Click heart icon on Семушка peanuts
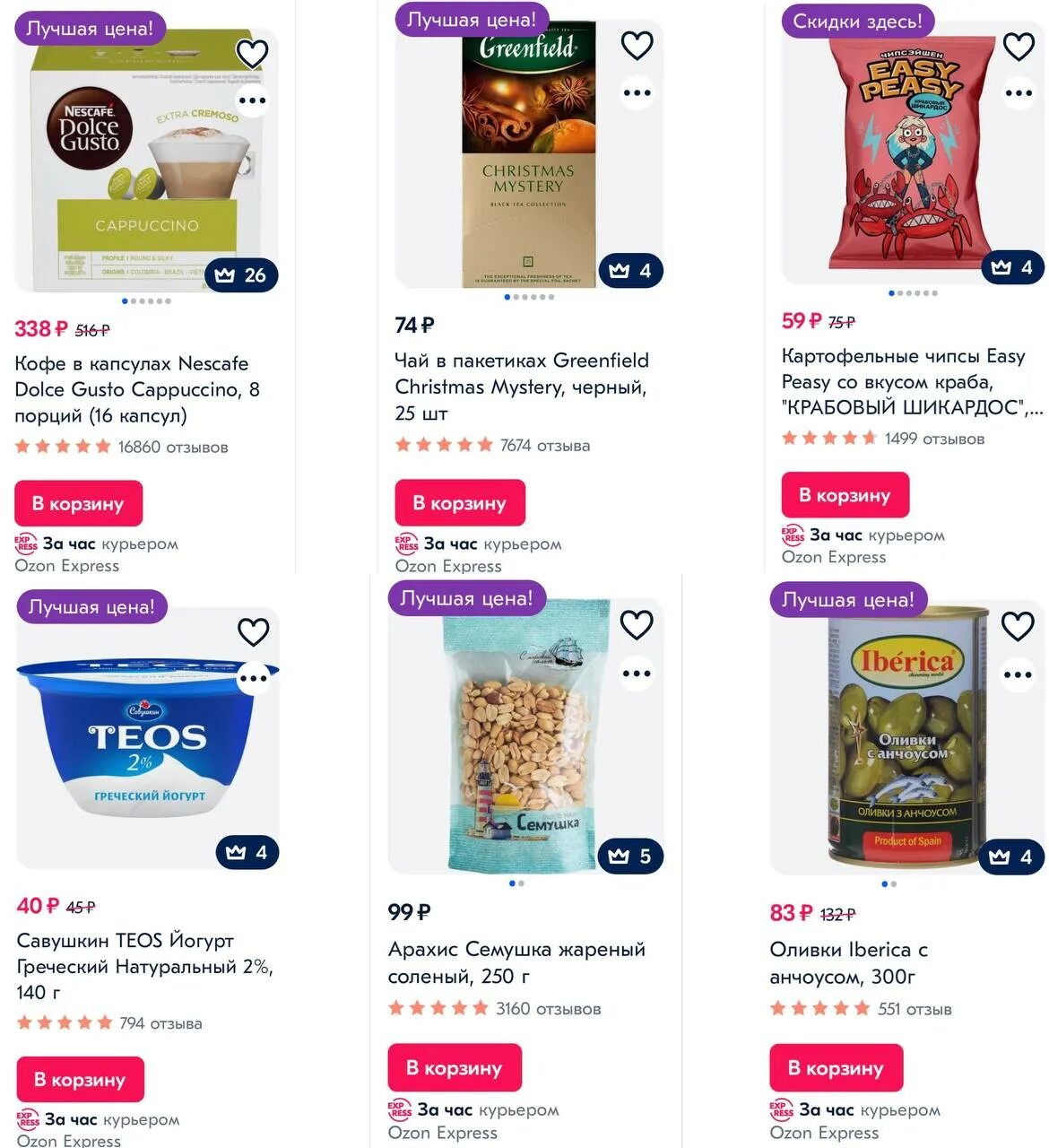1049x1148 pixels. click(637, 625)
